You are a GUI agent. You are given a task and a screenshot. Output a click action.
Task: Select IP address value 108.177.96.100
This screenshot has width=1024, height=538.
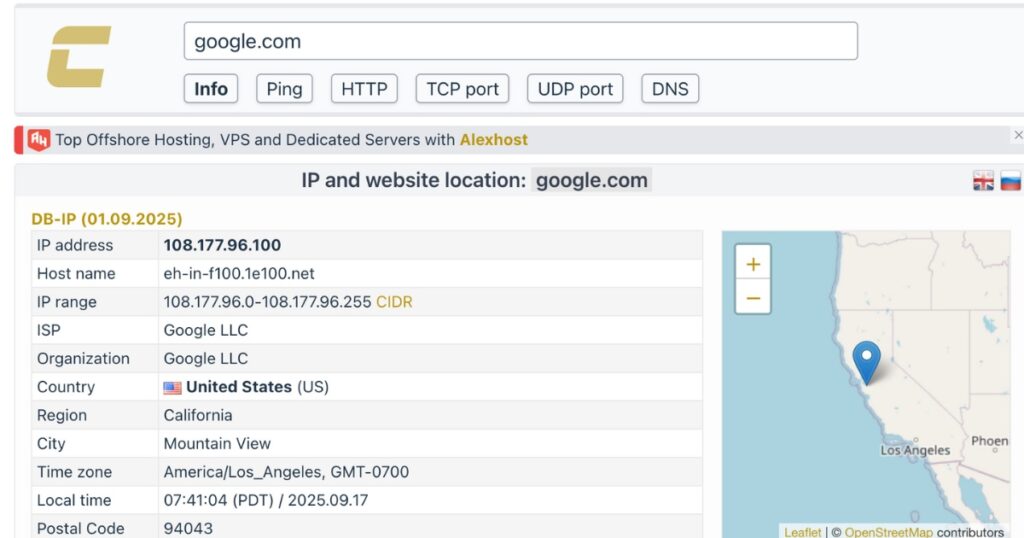[x=222, y=245]
